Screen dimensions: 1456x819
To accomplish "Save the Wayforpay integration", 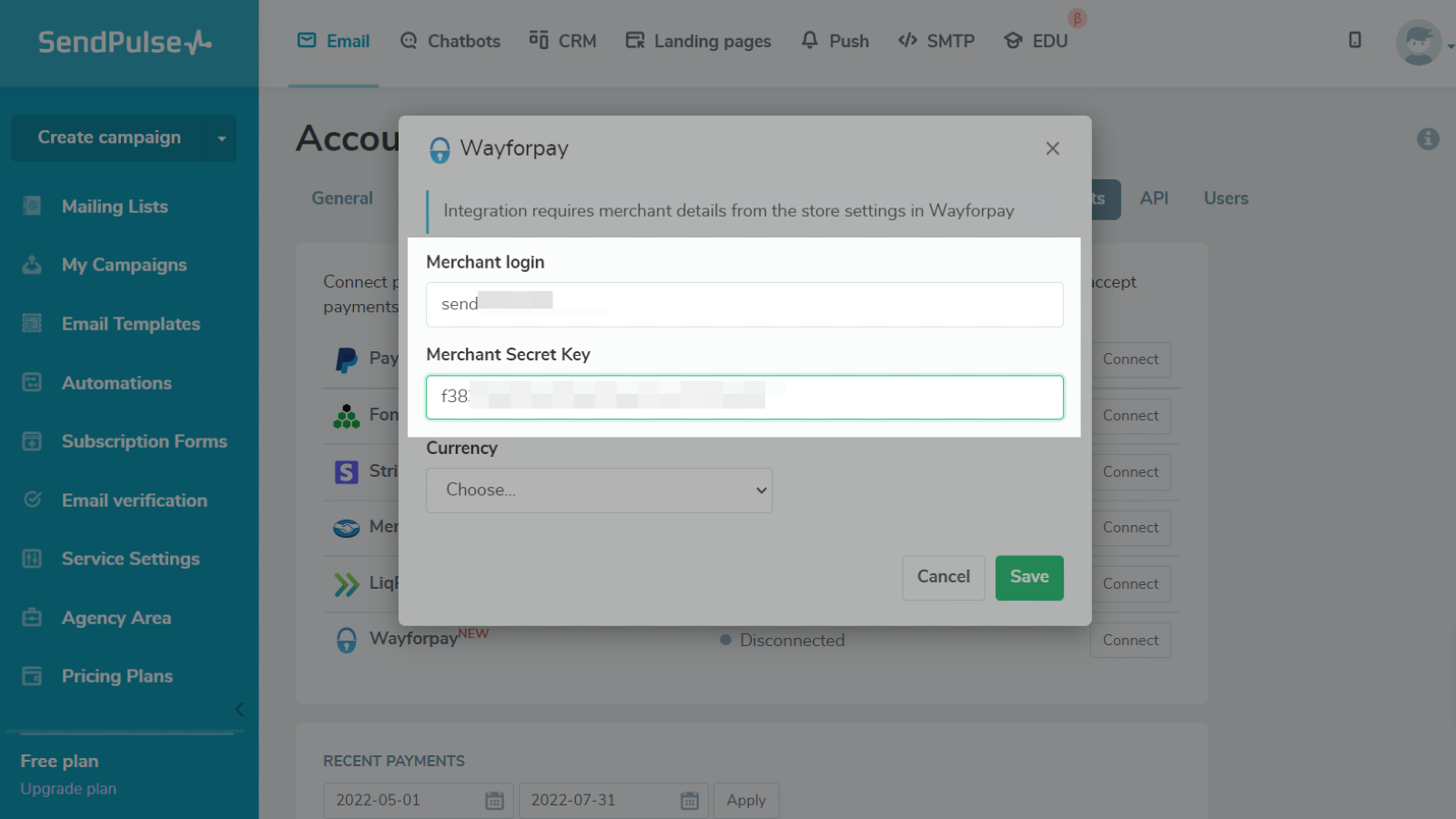I will (1029, 578).
